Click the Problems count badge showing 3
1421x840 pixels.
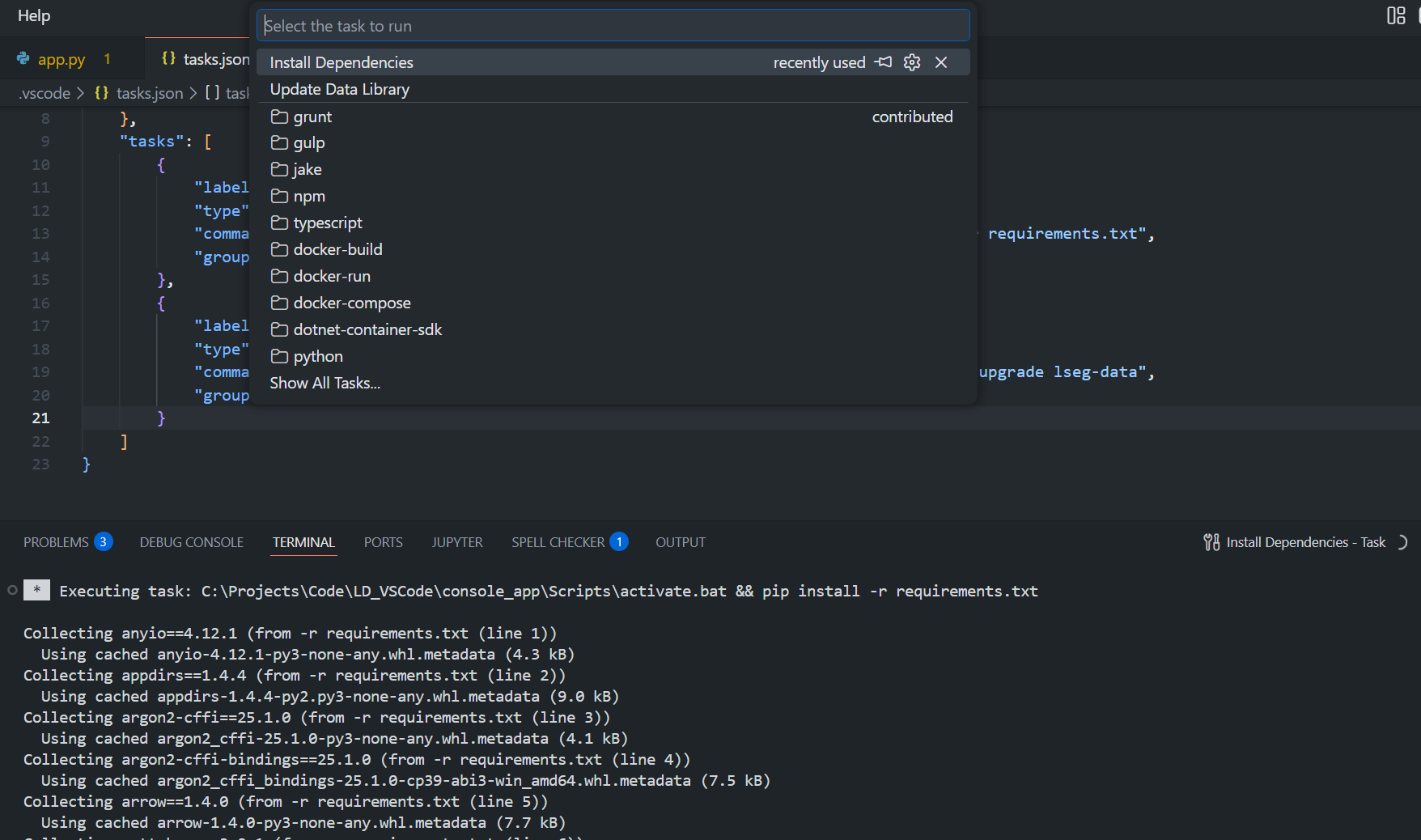(x=103, y=541)
